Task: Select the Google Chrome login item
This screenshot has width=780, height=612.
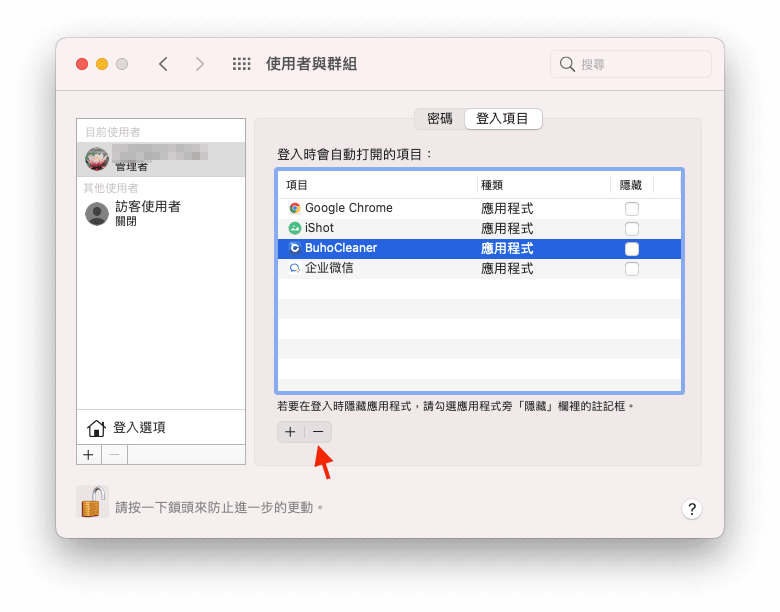Action: pos(479,208)
